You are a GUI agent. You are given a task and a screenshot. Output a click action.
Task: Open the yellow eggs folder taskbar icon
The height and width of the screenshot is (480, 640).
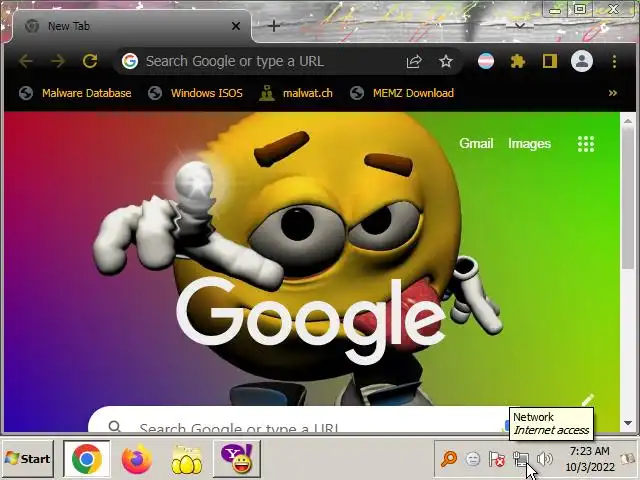pyautogui.click(x=187, y=460)
